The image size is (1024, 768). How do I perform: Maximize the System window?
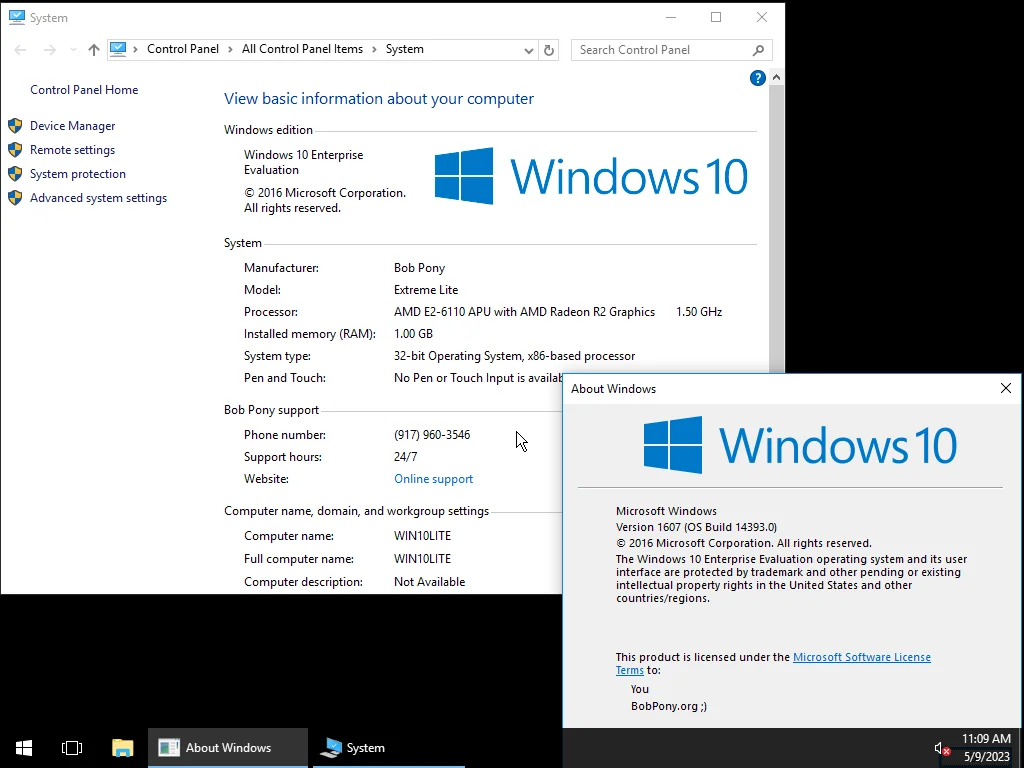(716, 18)
